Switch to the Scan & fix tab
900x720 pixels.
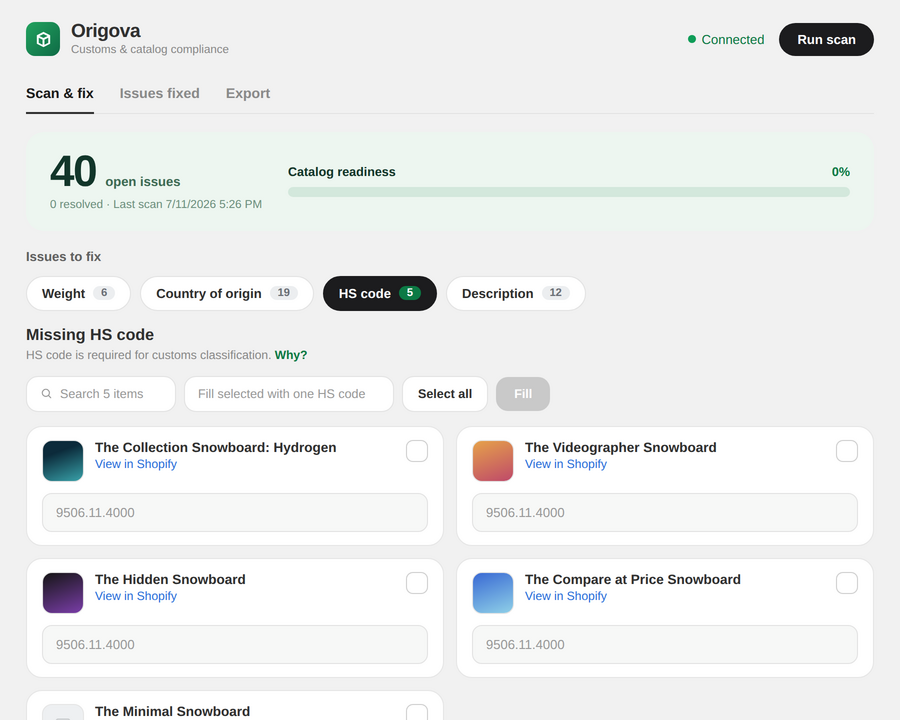coord(60,94)
